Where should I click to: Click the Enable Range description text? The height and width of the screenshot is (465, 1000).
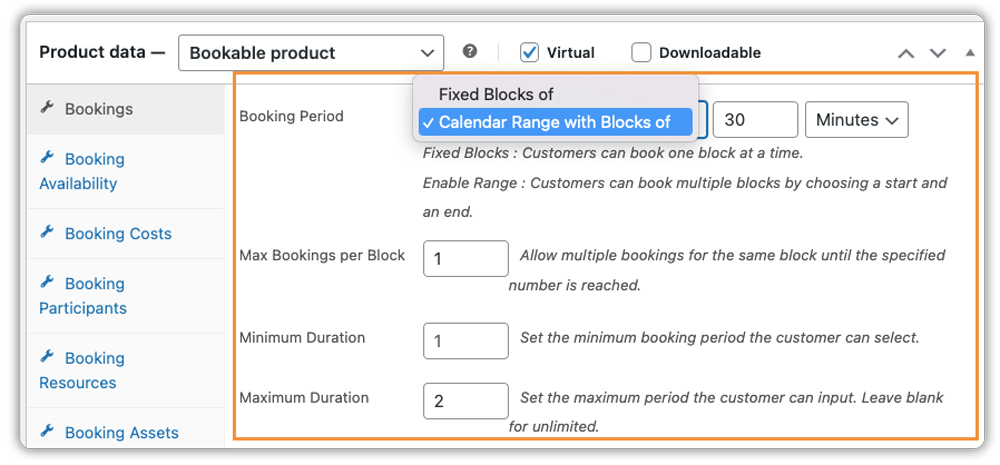685,198
